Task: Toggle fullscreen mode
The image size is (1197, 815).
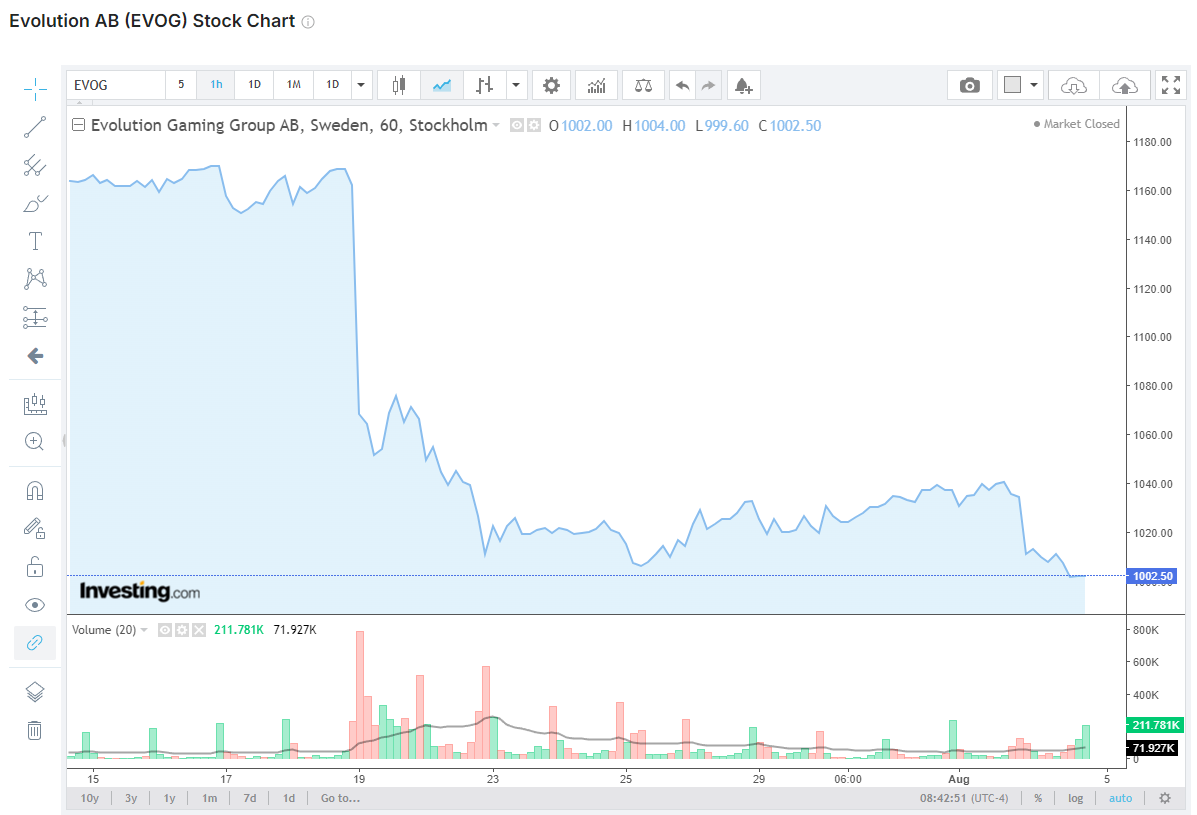Action: tap(1171, 85)
